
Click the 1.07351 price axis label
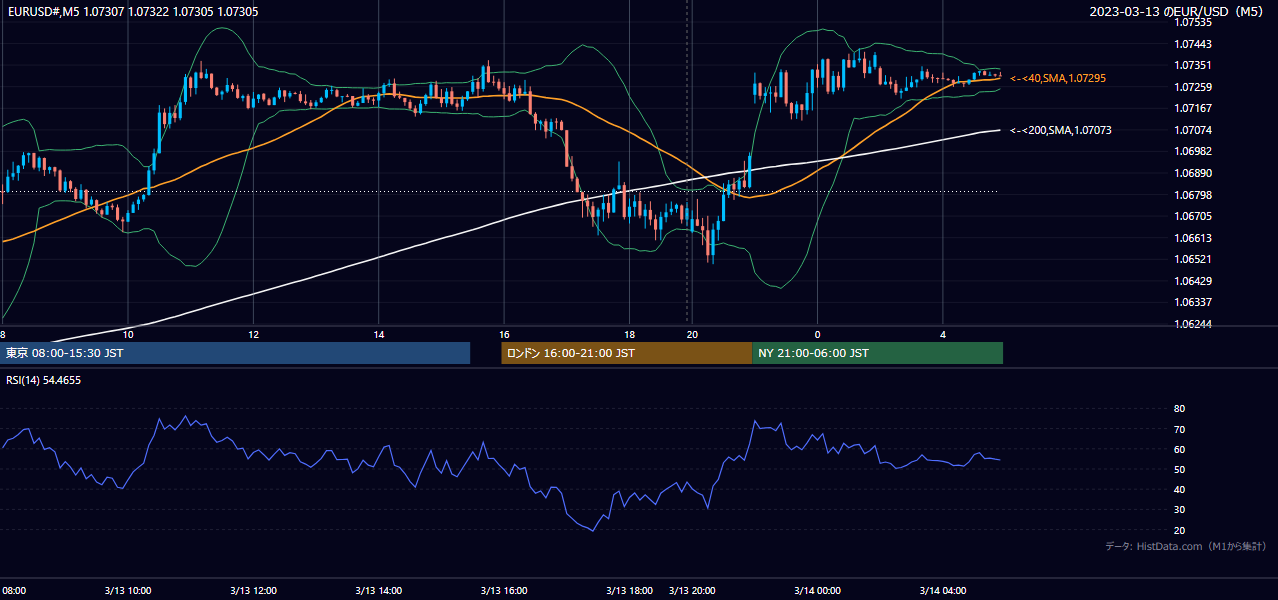1193,65
